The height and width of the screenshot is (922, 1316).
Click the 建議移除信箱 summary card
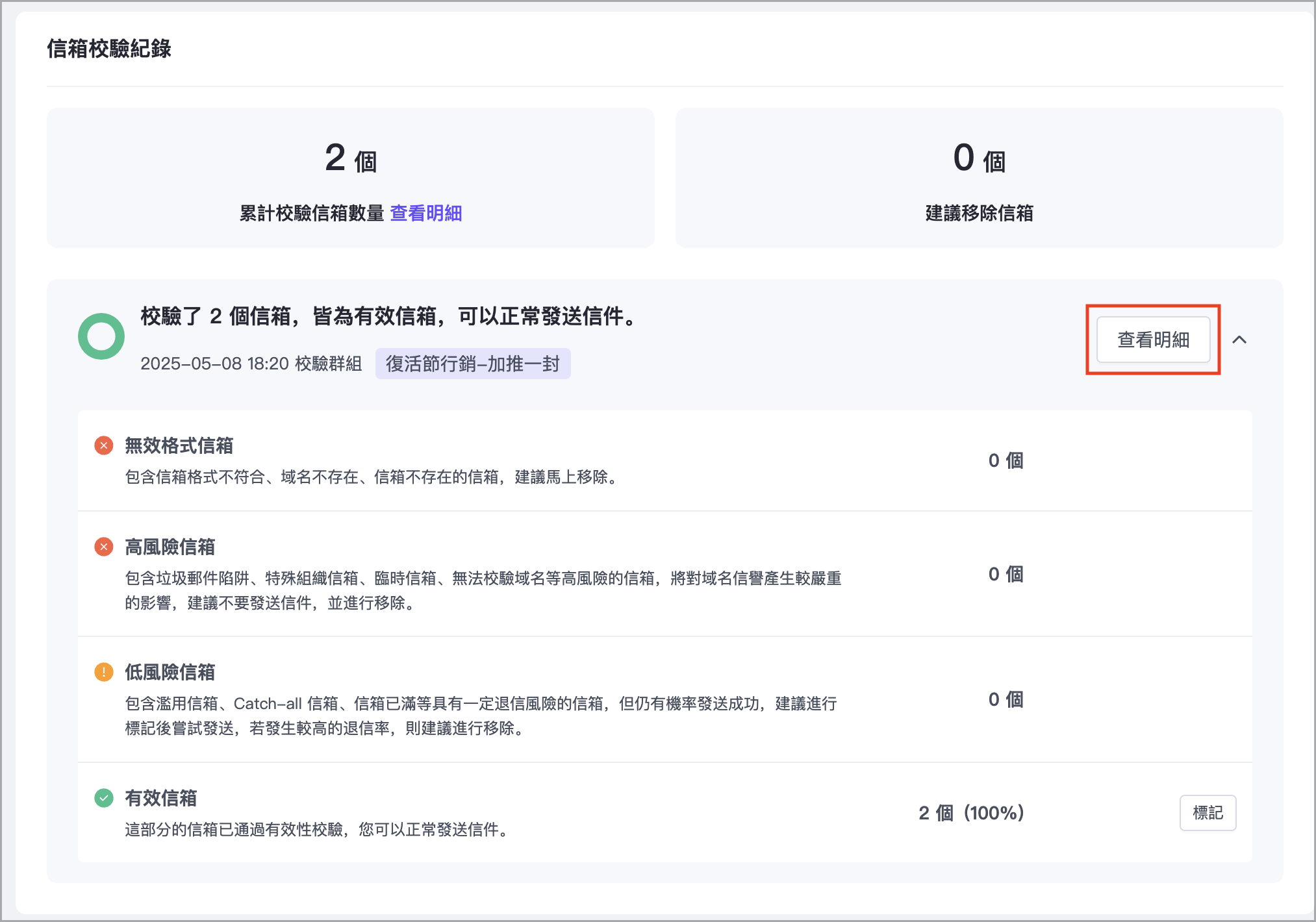[x=979, y=177]
